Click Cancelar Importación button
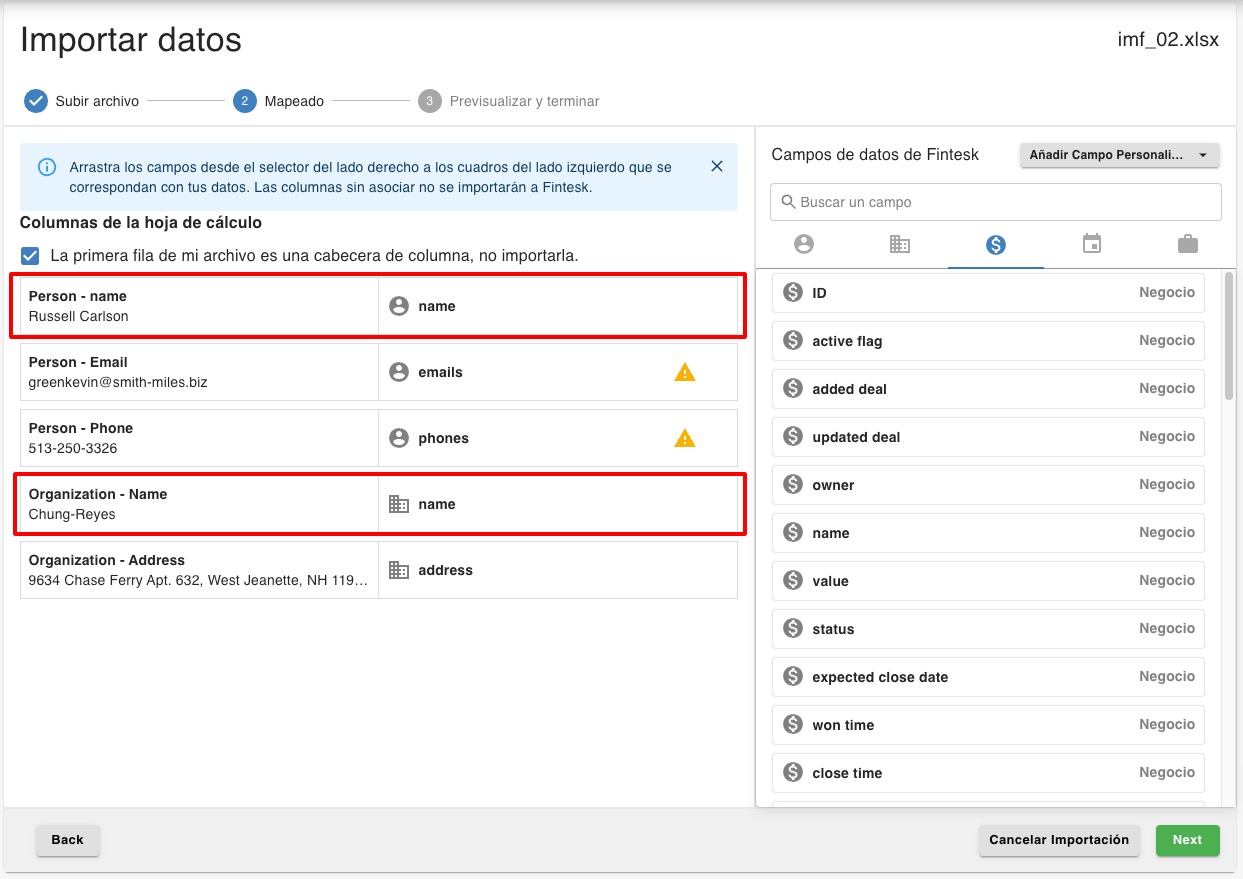Screen dimensions: 1243x879 (x=1058, y=840)
